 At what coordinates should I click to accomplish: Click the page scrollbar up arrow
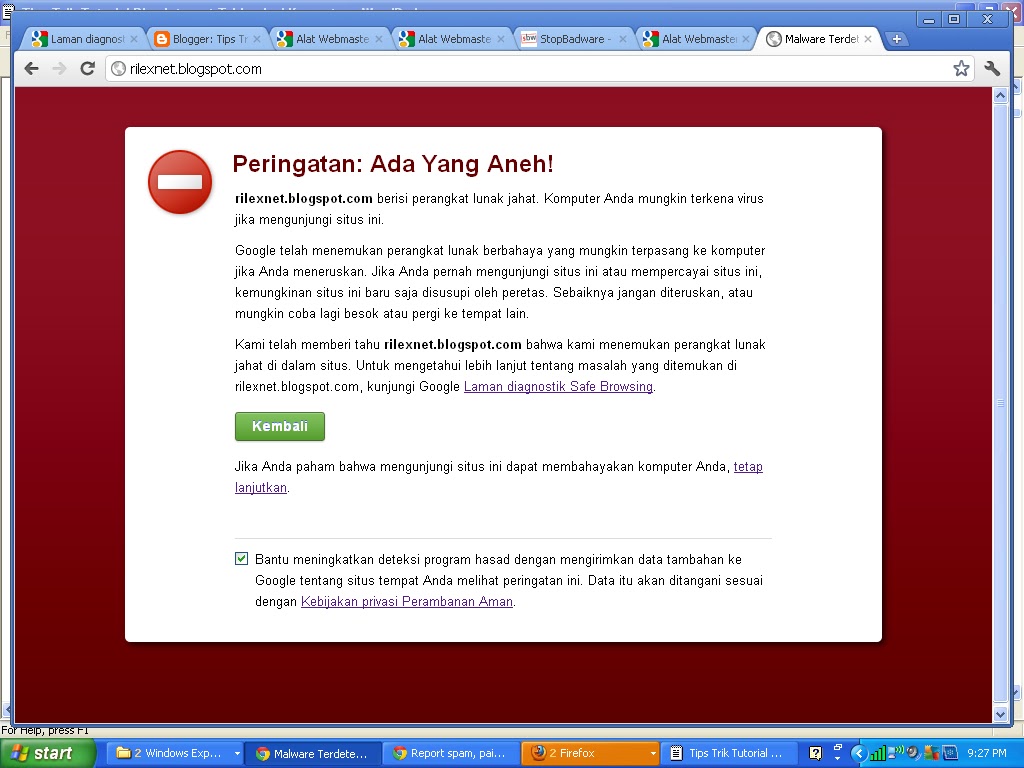click(1000, 95)
